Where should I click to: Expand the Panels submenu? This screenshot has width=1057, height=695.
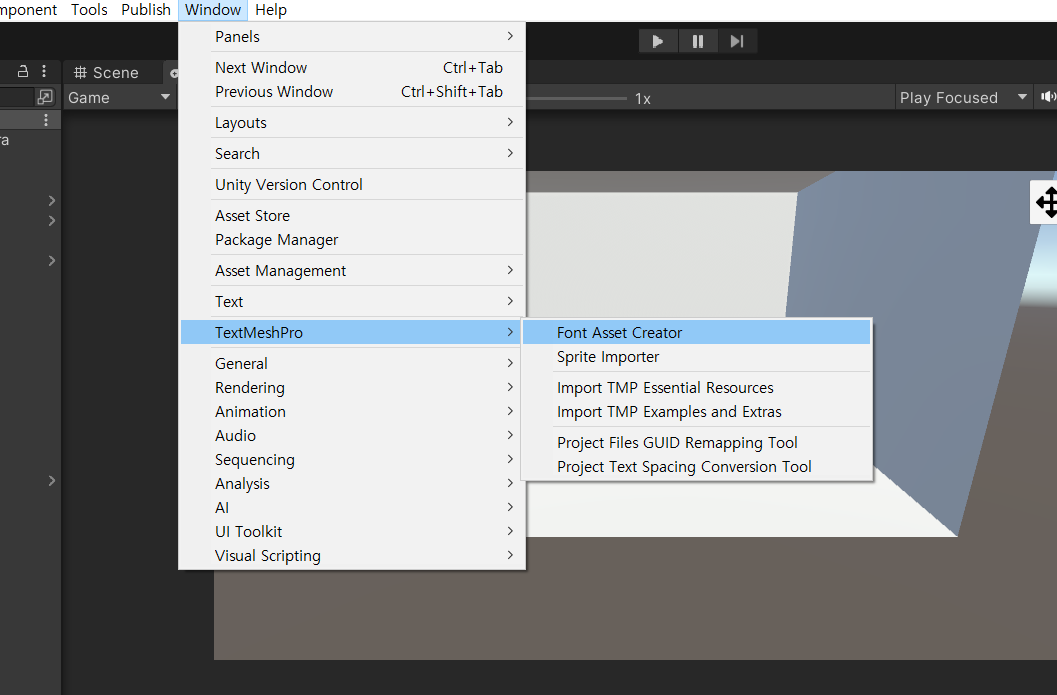click(352, 36)
